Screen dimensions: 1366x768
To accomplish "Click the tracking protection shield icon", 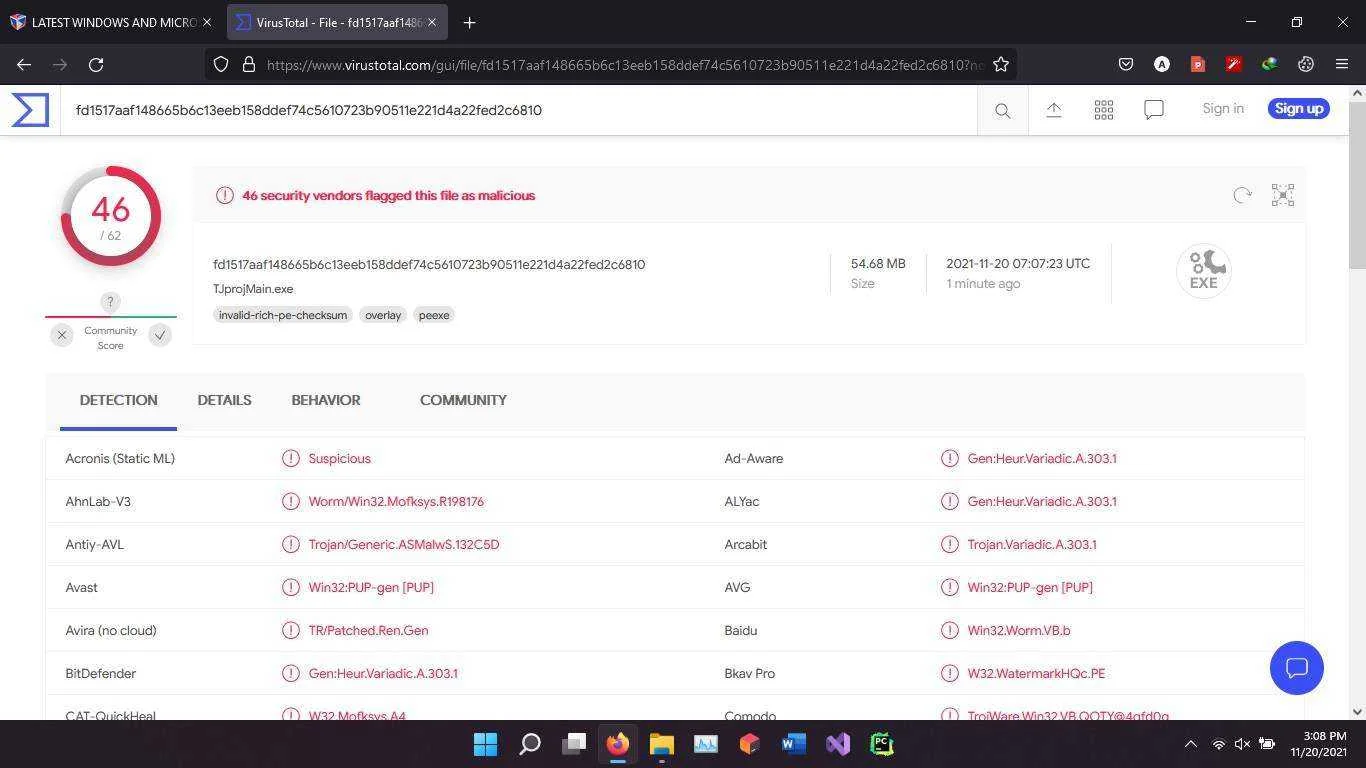I will [221, 64].
